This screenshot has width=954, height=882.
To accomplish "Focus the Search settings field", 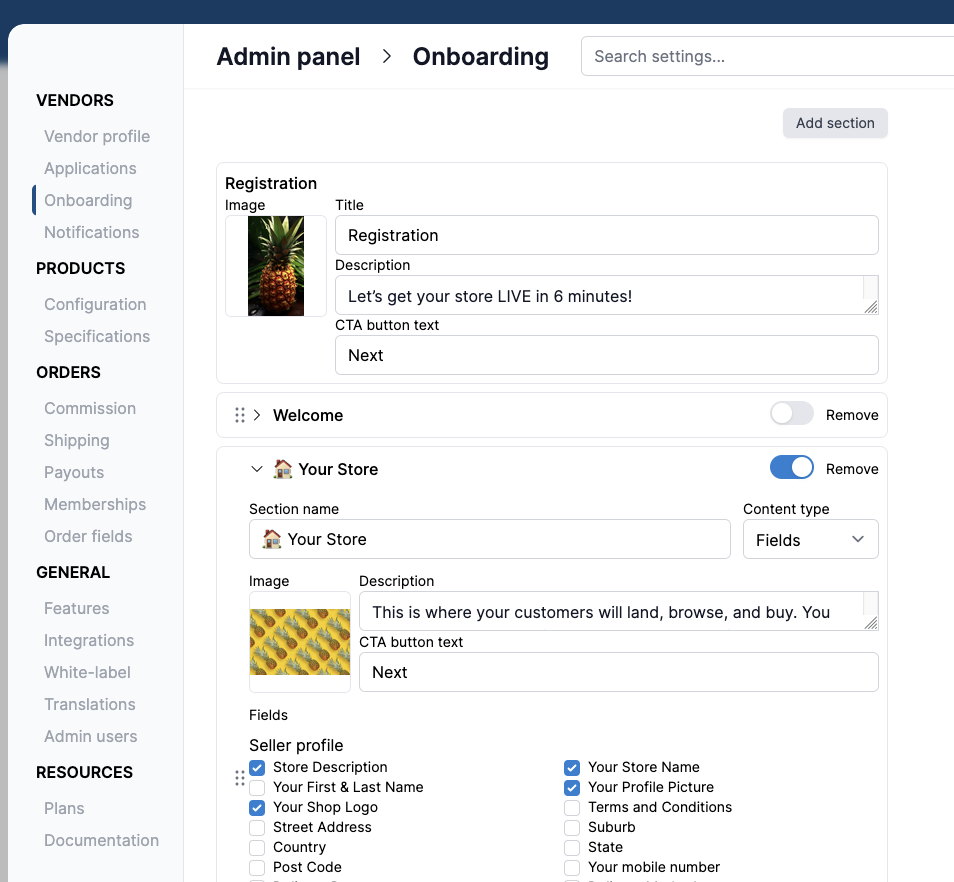I will [767, 56].
